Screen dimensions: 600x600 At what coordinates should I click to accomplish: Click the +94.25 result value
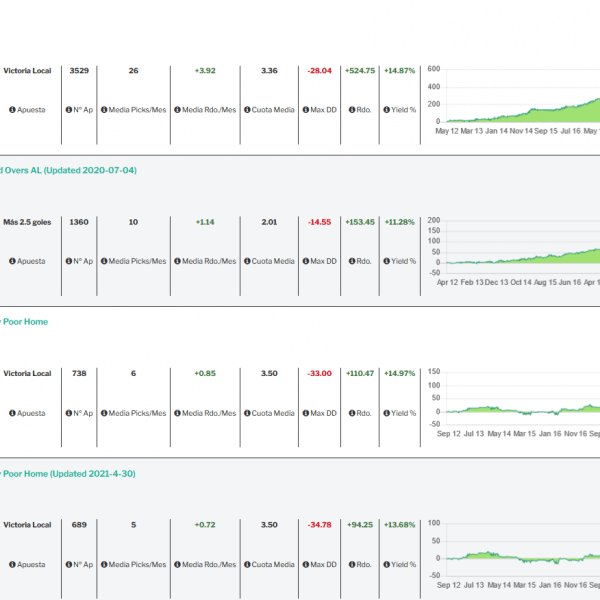pyautogui.click(x=360, y=525)
